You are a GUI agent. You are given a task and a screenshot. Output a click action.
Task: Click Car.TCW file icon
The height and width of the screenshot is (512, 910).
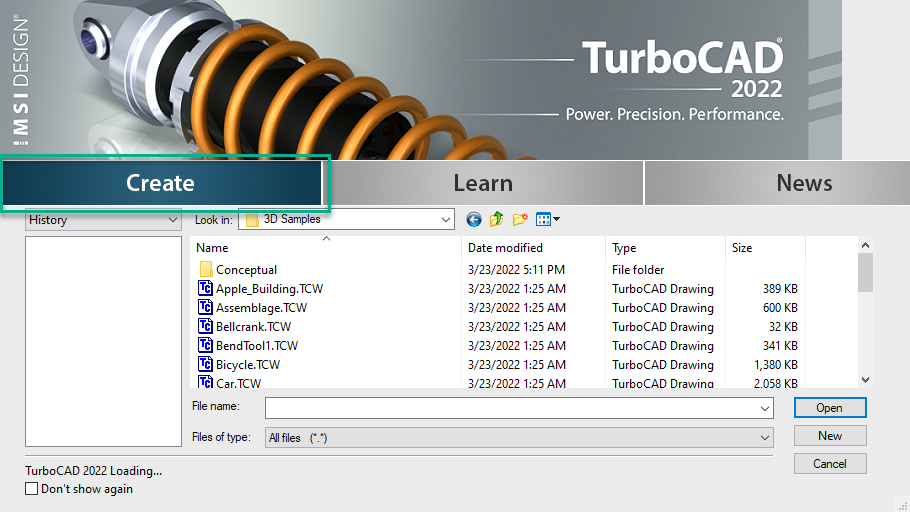(x=205, y=382)
